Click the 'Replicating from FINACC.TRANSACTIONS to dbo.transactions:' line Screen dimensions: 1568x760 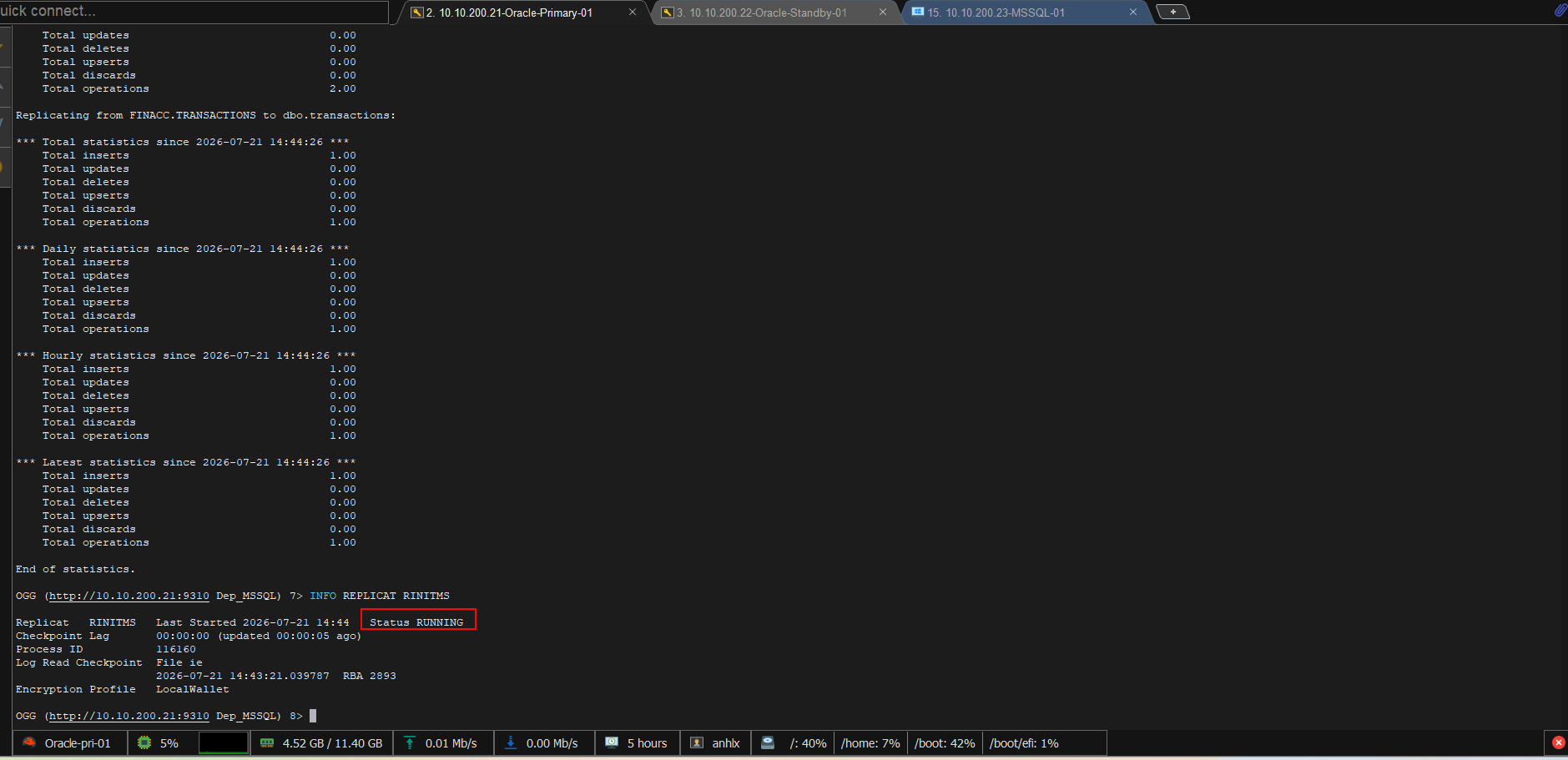(x=206, y=115)
